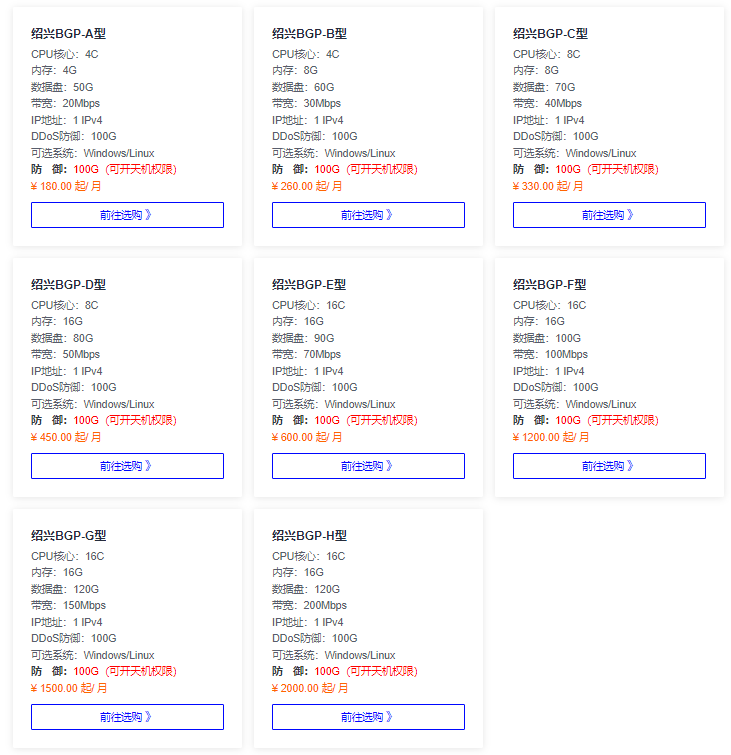Click the ¥ 1200.00 起/月 price
Viewport: 731px width, 755px height.
point(551,437)
